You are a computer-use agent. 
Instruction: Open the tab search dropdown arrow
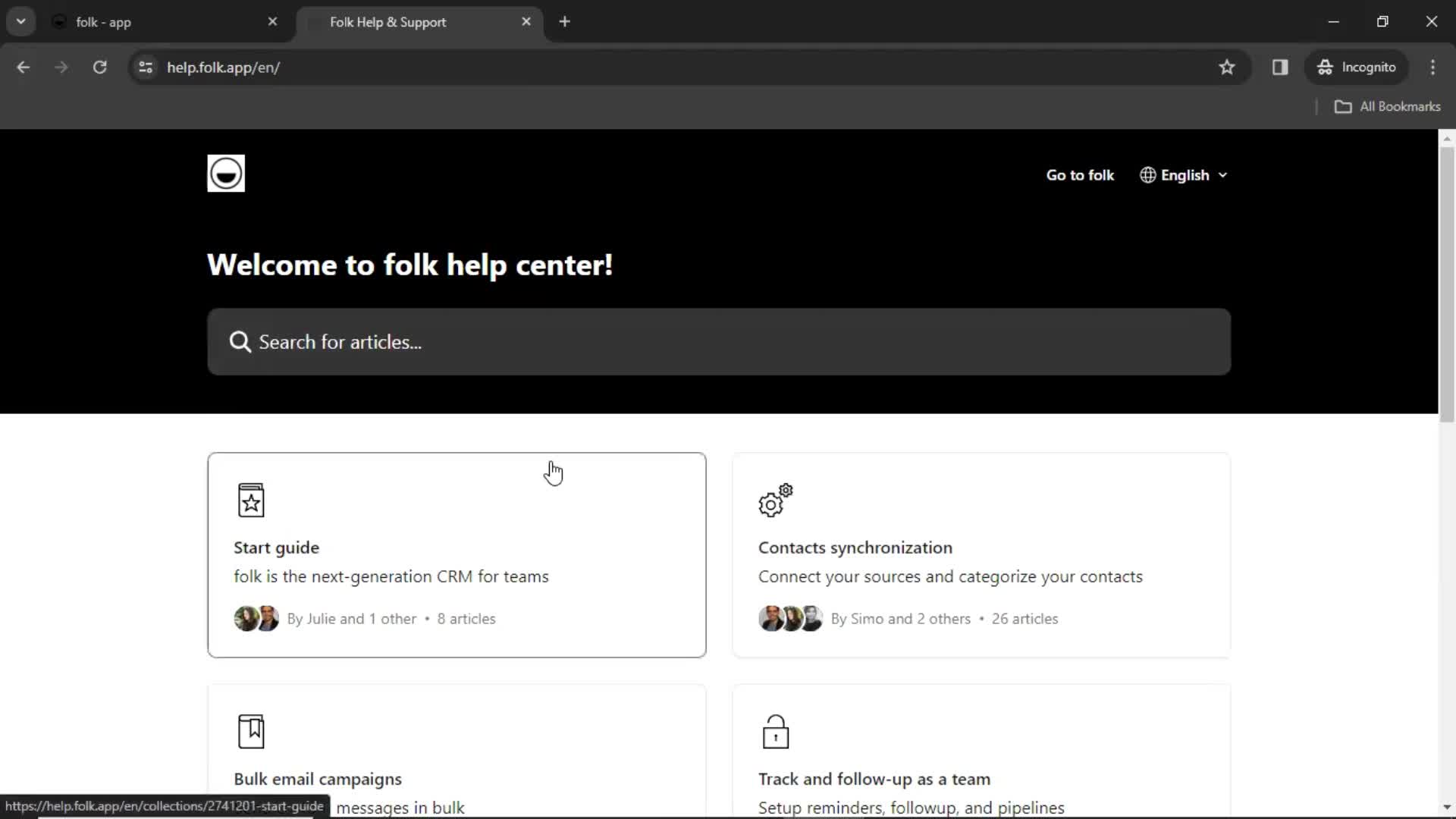point(21,22)
